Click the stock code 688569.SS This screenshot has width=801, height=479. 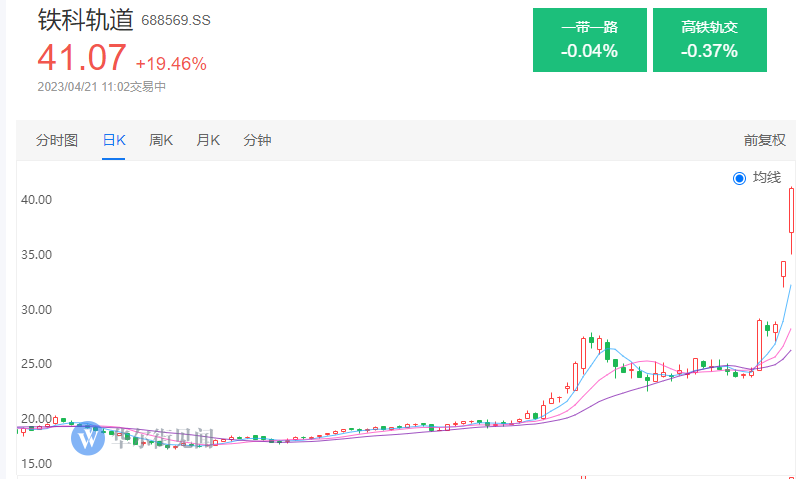click(x=176, y=20)
